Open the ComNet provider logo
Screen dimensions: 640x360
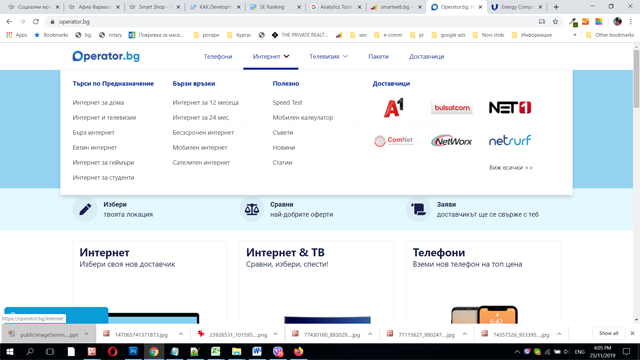click(x=393, y=141)
